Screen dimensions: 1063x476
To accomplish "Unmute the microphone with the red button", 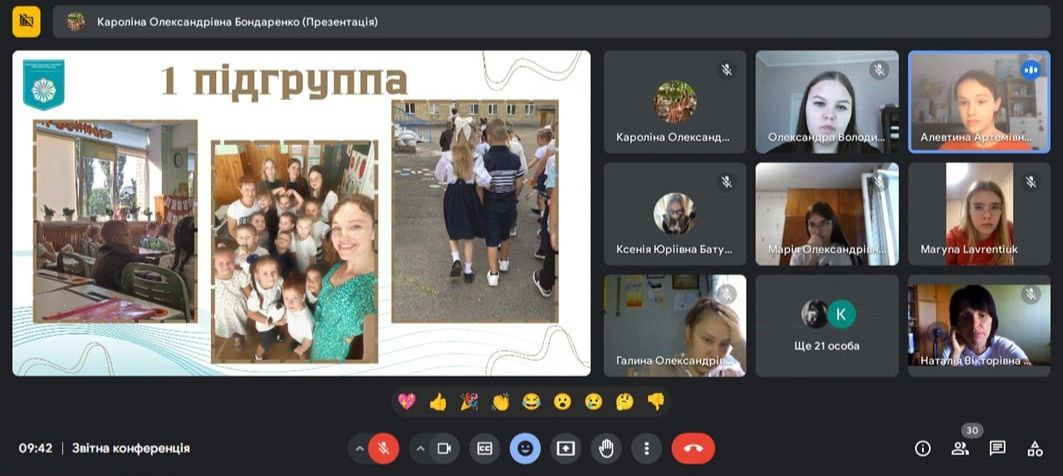I will [384, 448].
